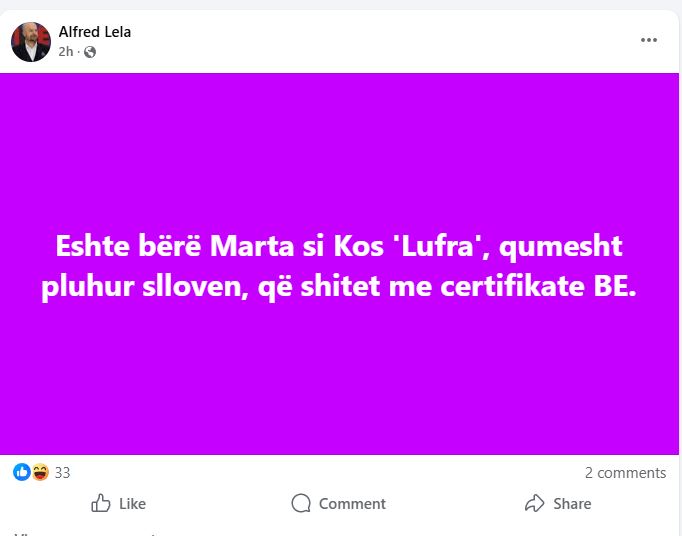The image size is (682, 536).
Task: Click the globe public audience icon
Action: coord(91,52)
